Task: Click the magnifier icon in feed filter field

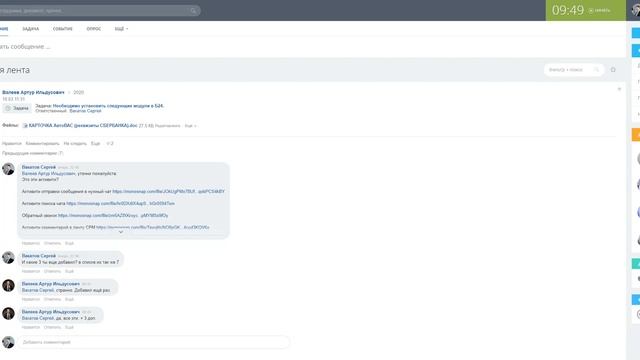Action: (x=596, y=70)
